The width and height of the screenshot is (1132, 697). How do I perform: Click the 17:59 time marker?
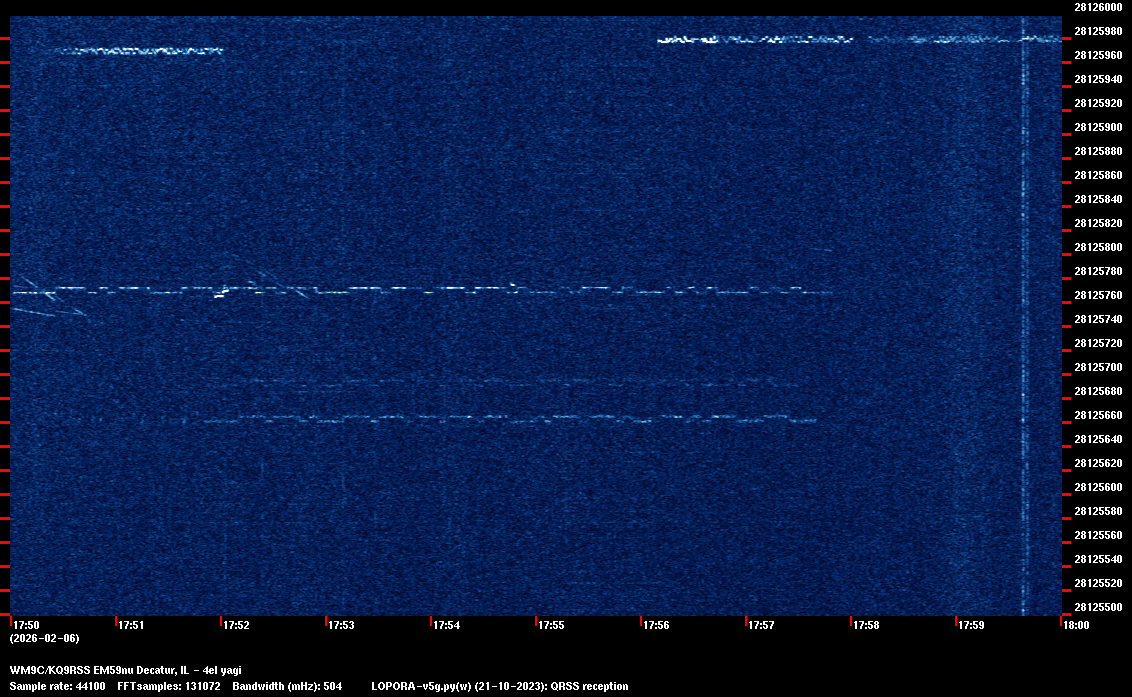(x=972, y=625)
